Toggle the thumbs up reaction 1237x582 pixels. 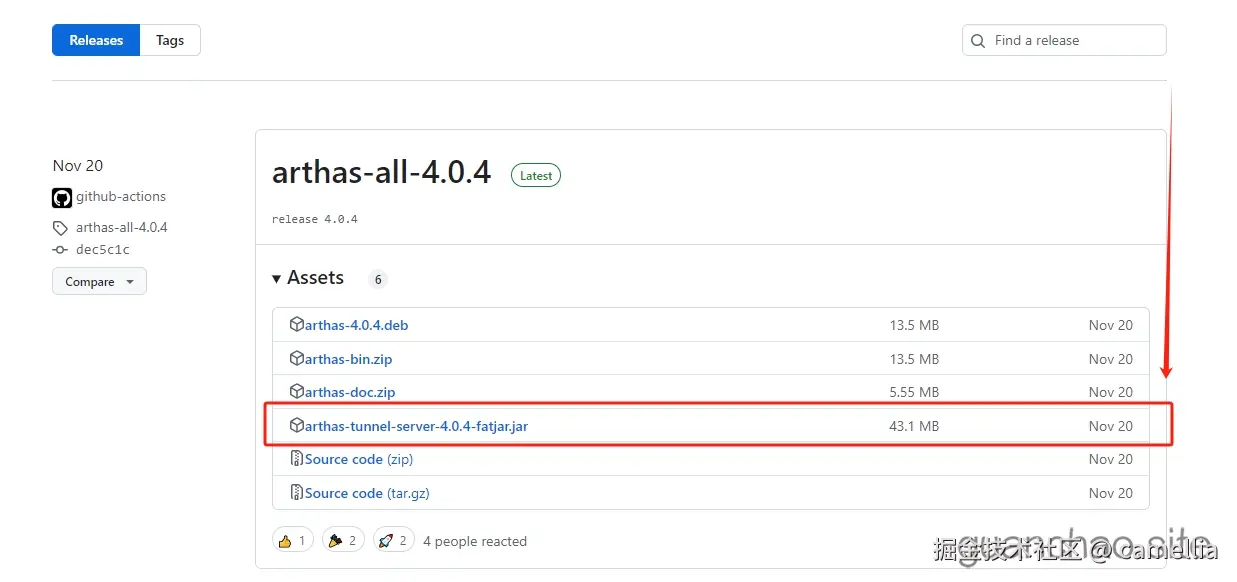(292, 540)
